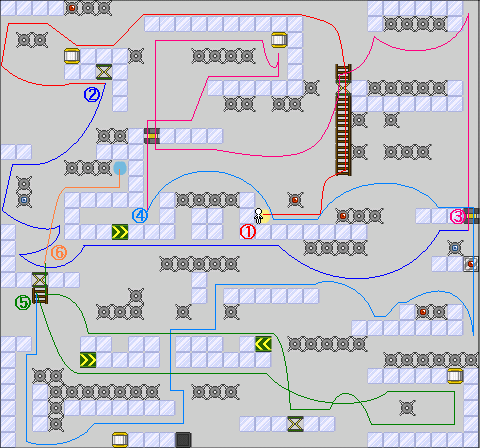Click the long brown ladder on the right
480x448 pixels.
[343, 120]
